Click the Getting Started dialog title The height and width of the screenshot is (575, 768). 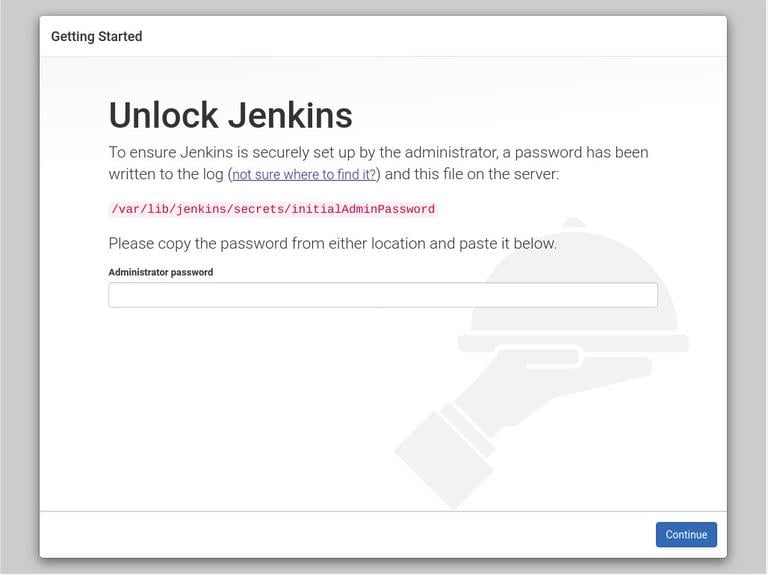97,37
